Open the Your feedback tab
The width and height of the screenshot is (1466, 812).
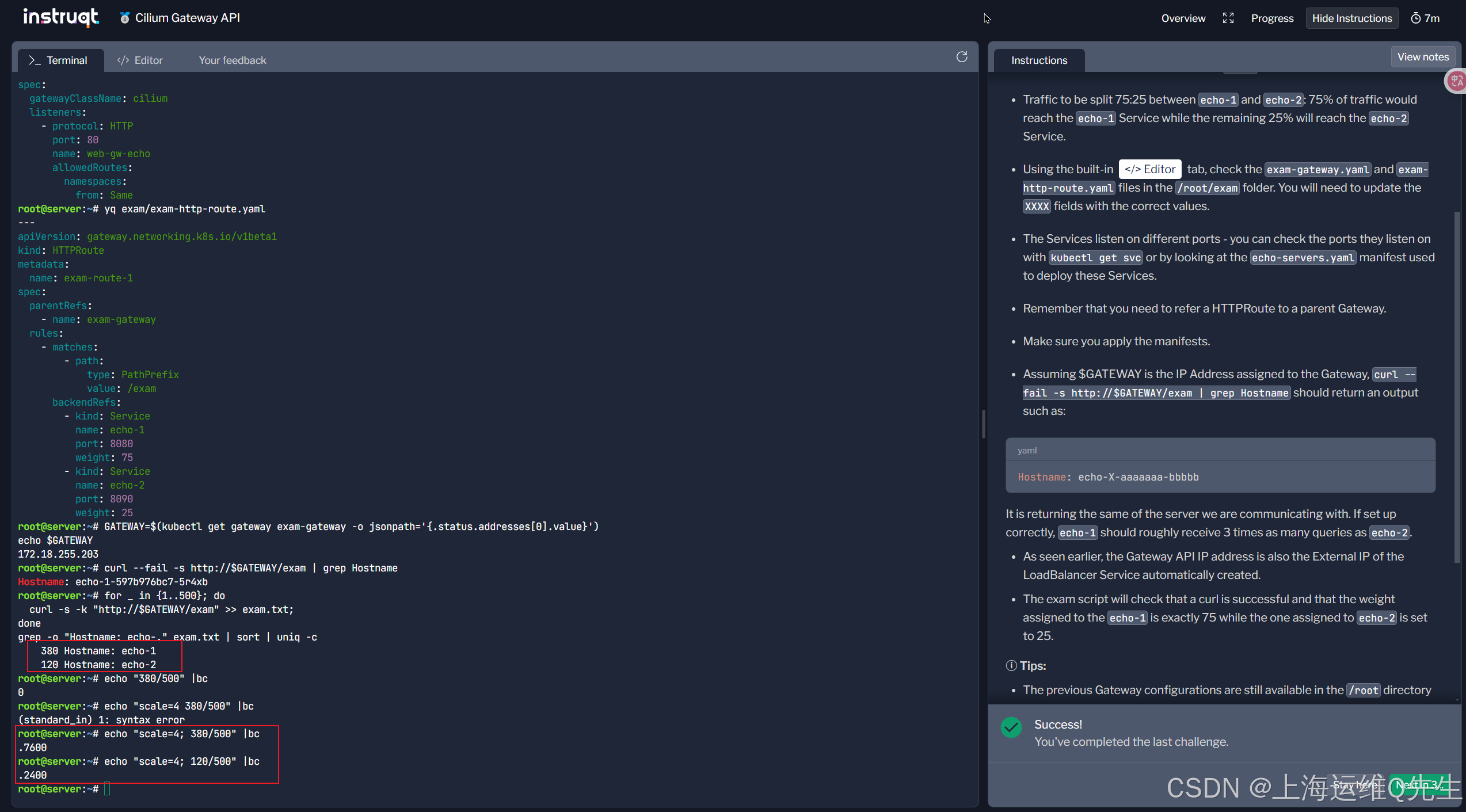(x=232, y=60)
